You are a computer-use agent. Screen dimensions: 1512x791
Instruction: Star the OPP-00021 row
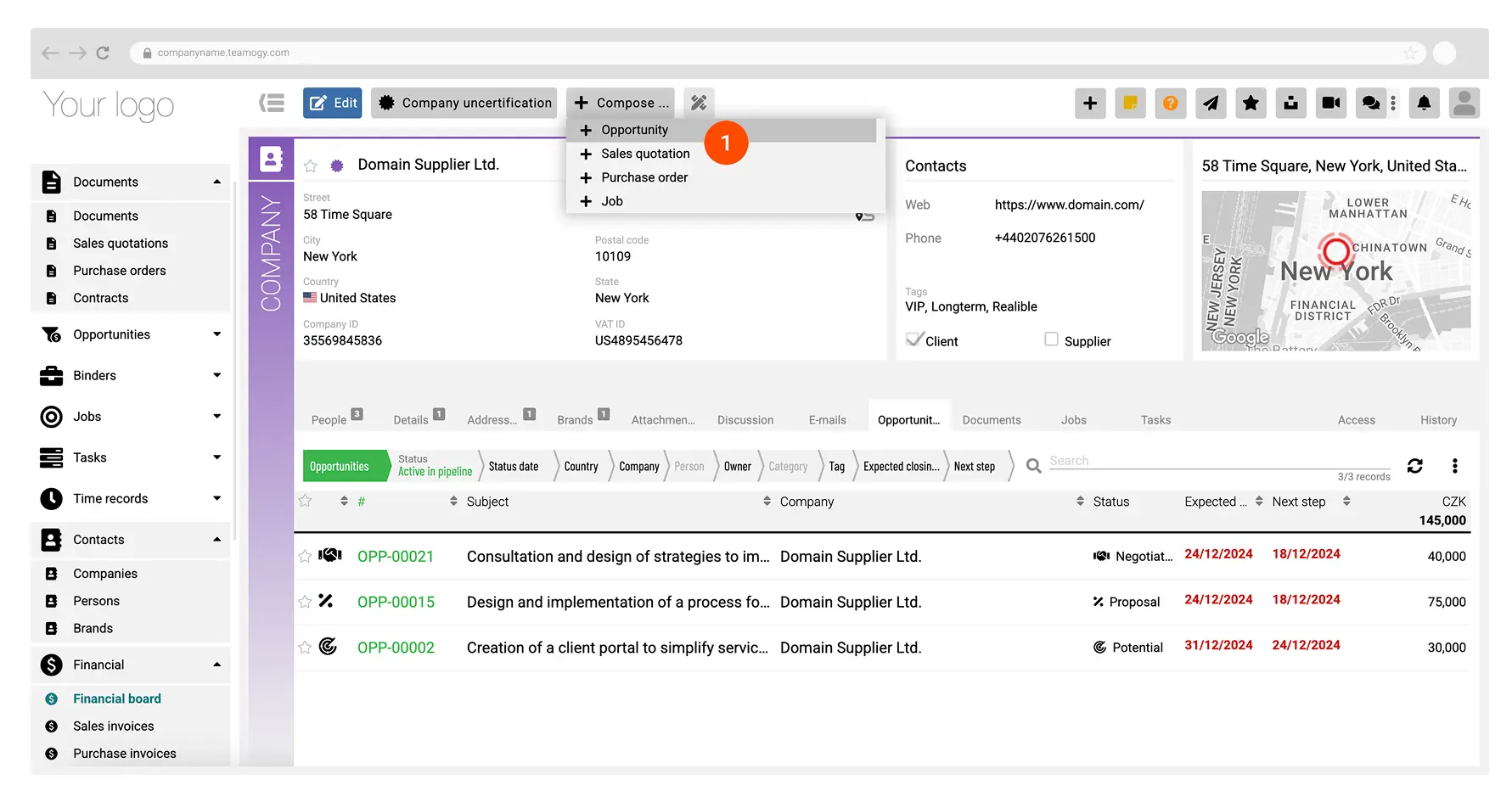(305, 556)
